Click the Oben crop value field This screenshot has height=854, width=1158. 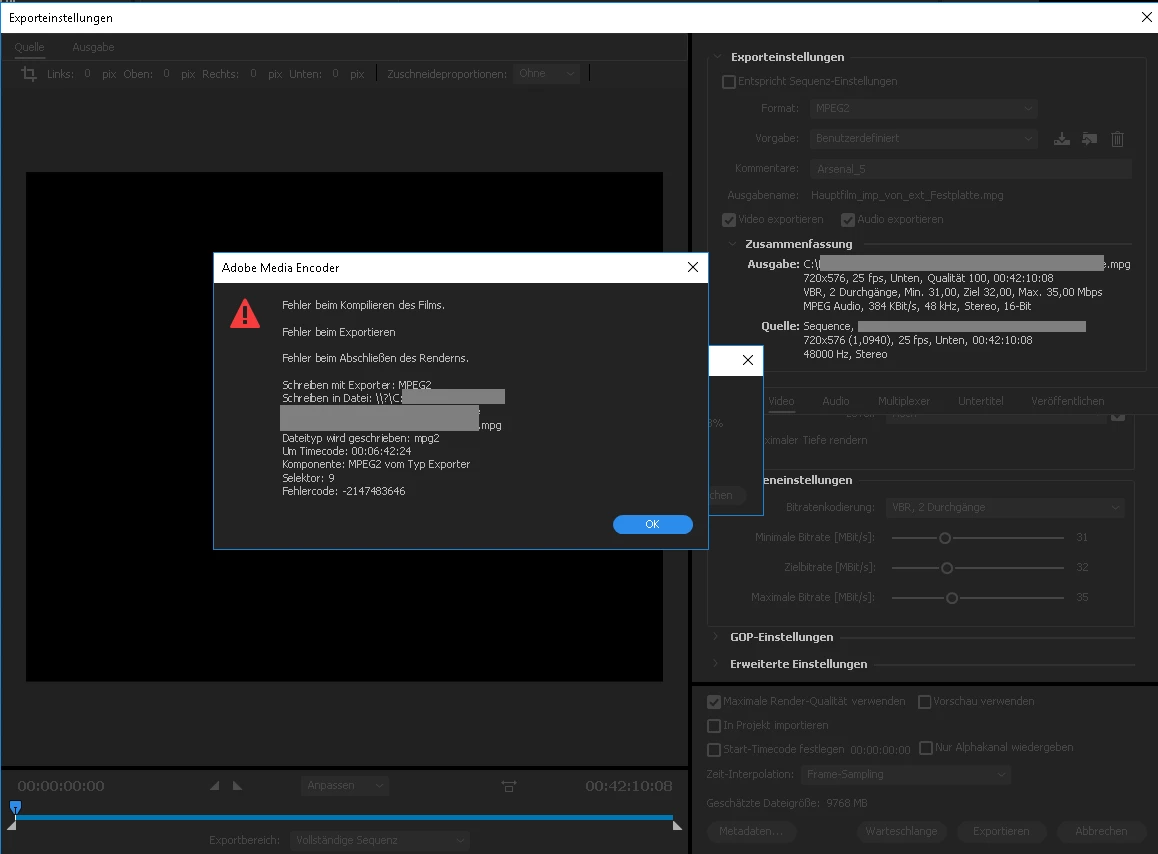(x=166, y=73)
